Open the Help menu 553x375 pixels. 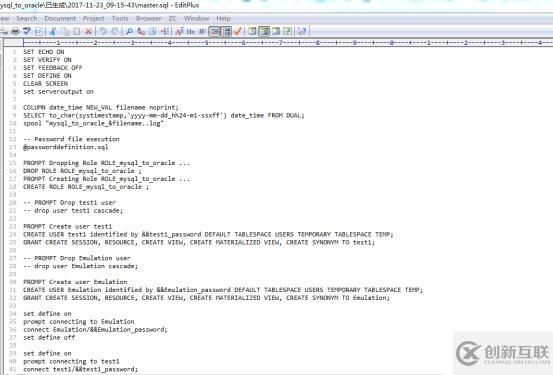click(223, 18)
